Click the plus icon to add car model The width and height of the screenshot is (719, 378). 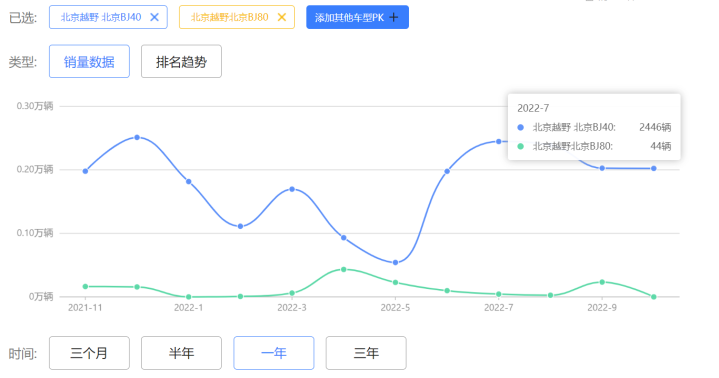tap(393, 17)
